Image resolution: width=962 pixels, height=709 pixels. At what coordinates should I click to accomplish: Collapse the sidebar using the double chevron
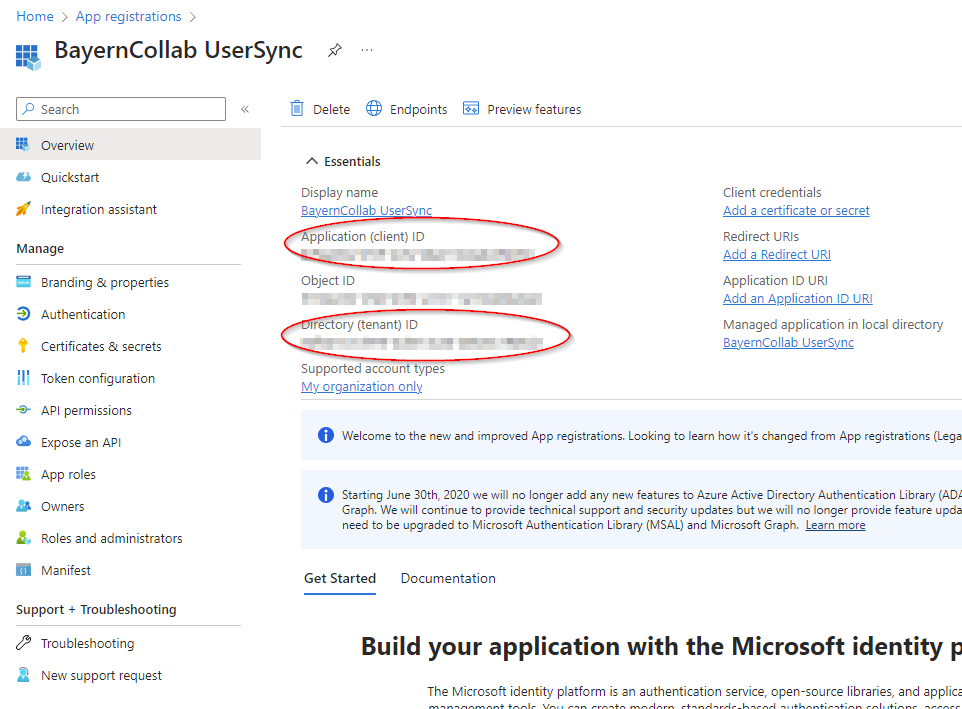click(x=245, y=109)
